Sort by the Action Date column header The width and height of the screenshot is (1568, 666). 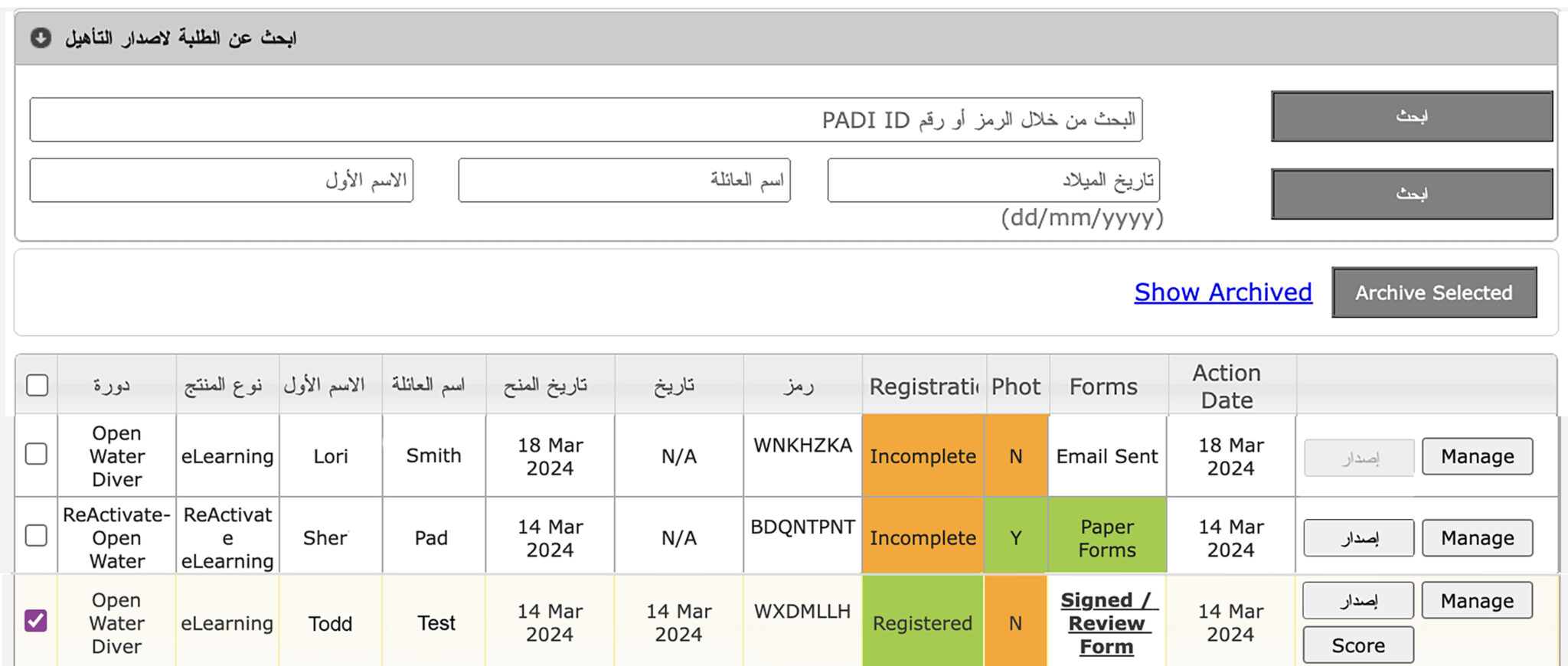(x=1227, y=386)
